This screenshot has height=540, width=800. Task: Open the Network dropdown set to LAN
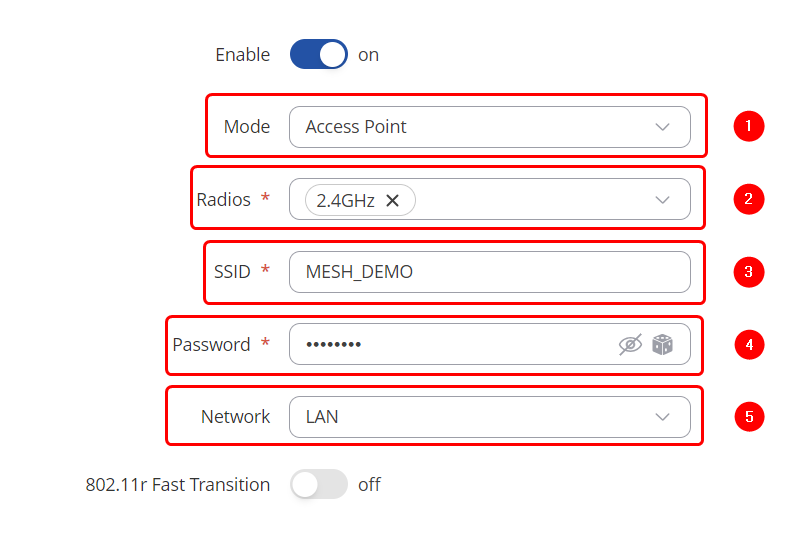(489, 417)
